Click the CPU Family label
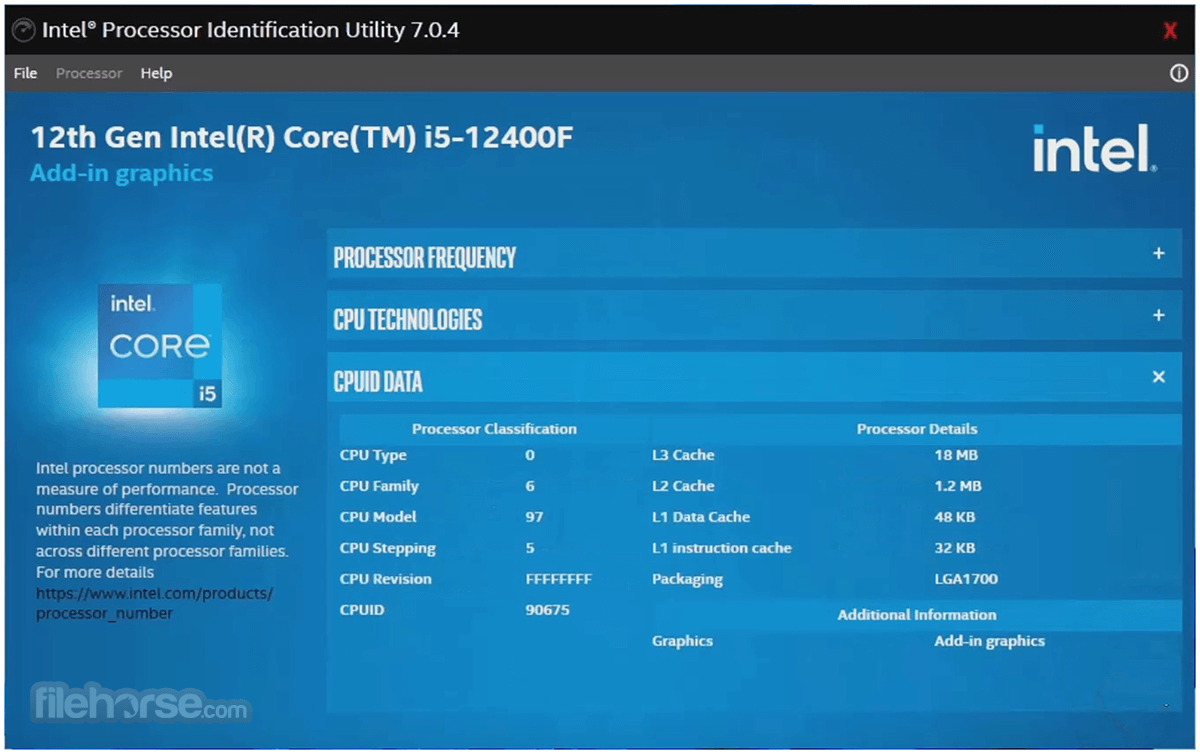Screen dimensions: 1200x754 pos(379,486)
